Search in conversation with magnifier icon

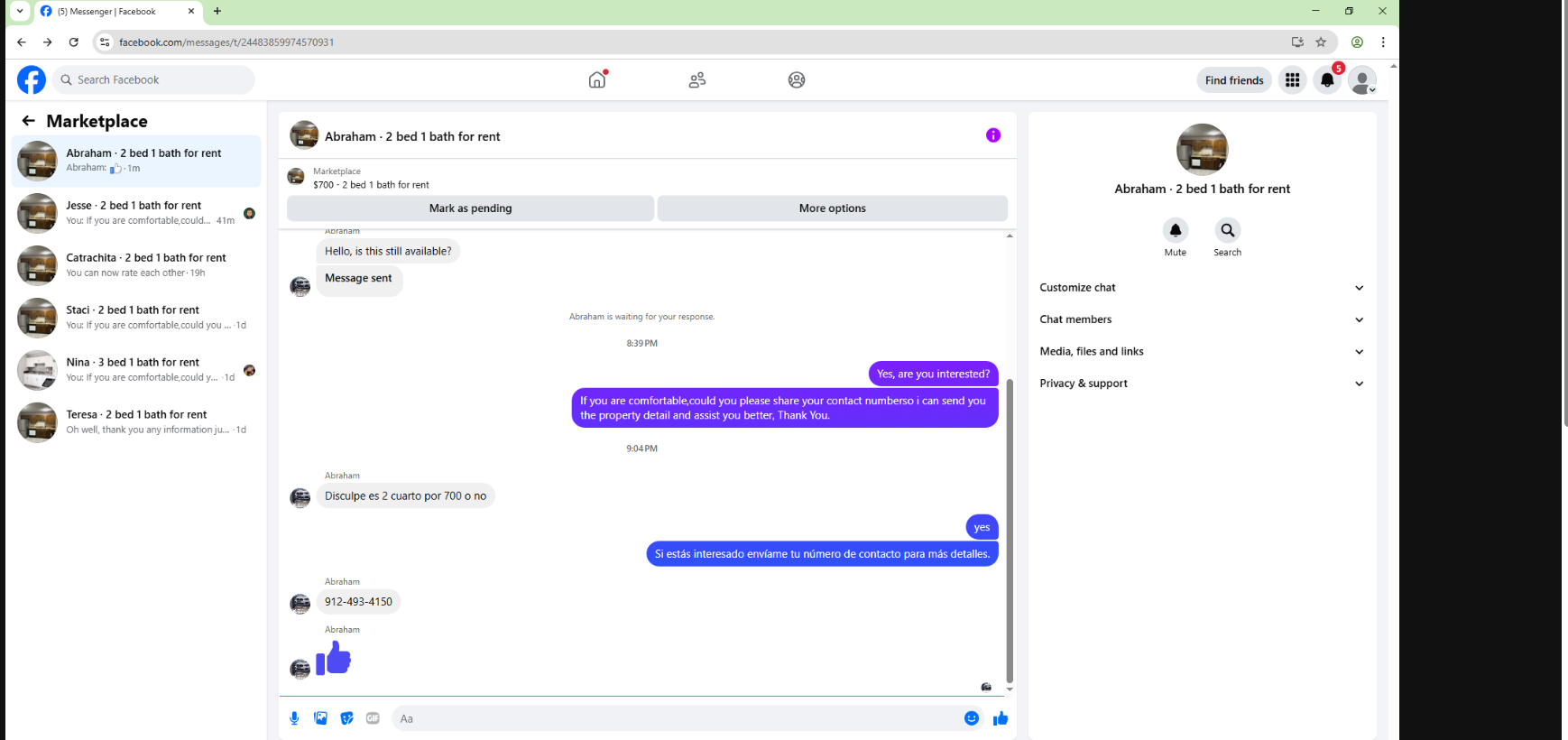pyautogui.click(x=1228, y=230)
